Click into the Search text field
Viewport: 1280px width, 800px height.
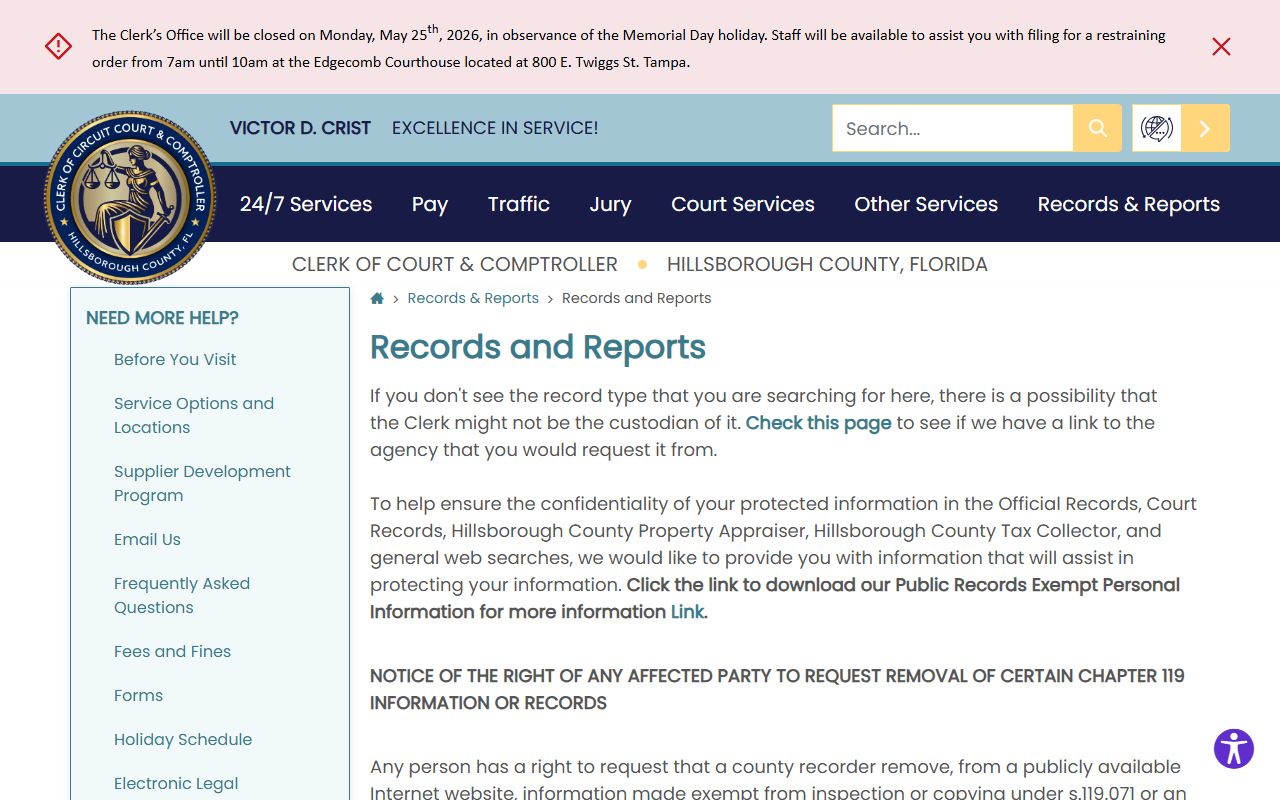coord(952,128)
